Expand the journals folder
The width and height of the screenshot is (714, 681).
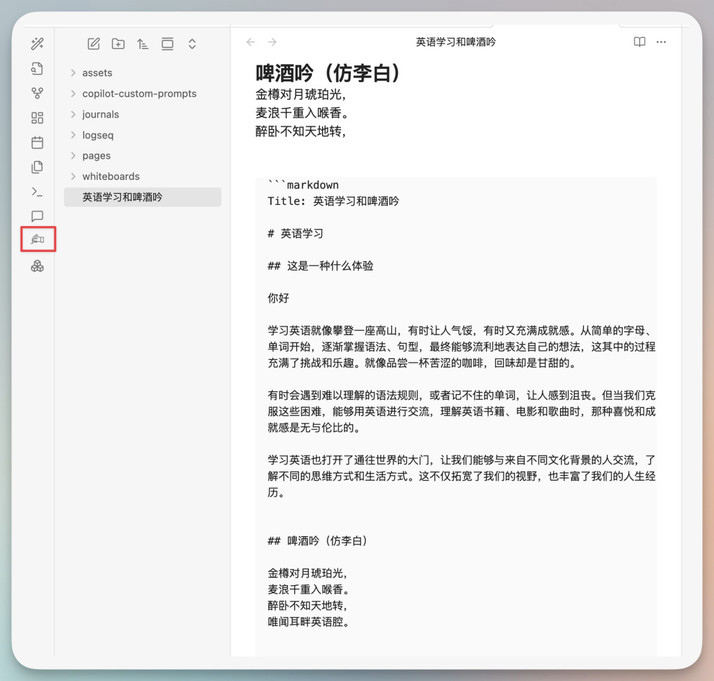click(x=100, y=115)
